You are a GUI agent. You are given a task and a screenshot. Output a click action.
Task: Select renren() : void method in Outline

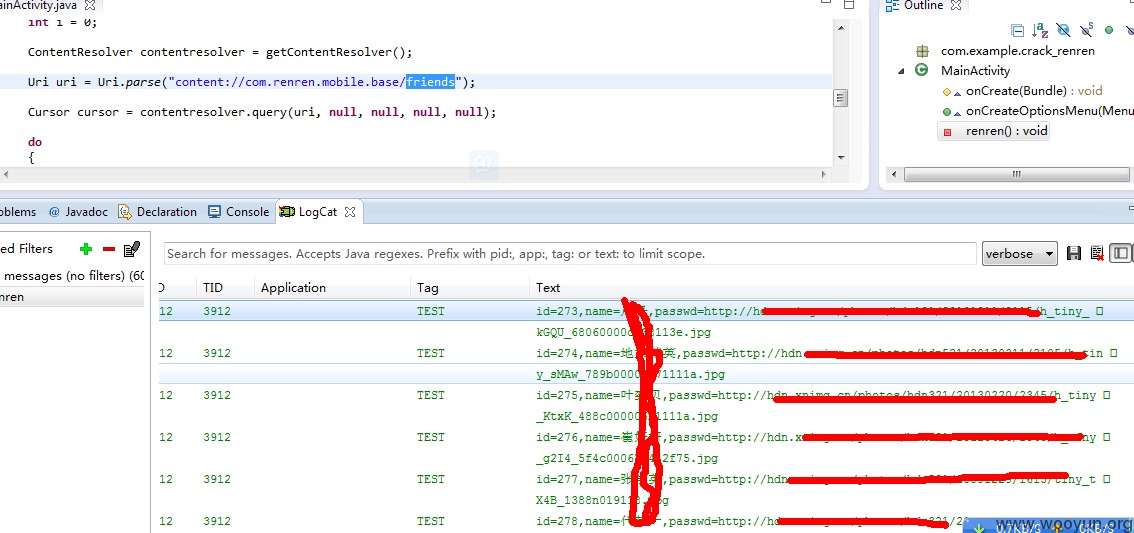point(1006,131)
